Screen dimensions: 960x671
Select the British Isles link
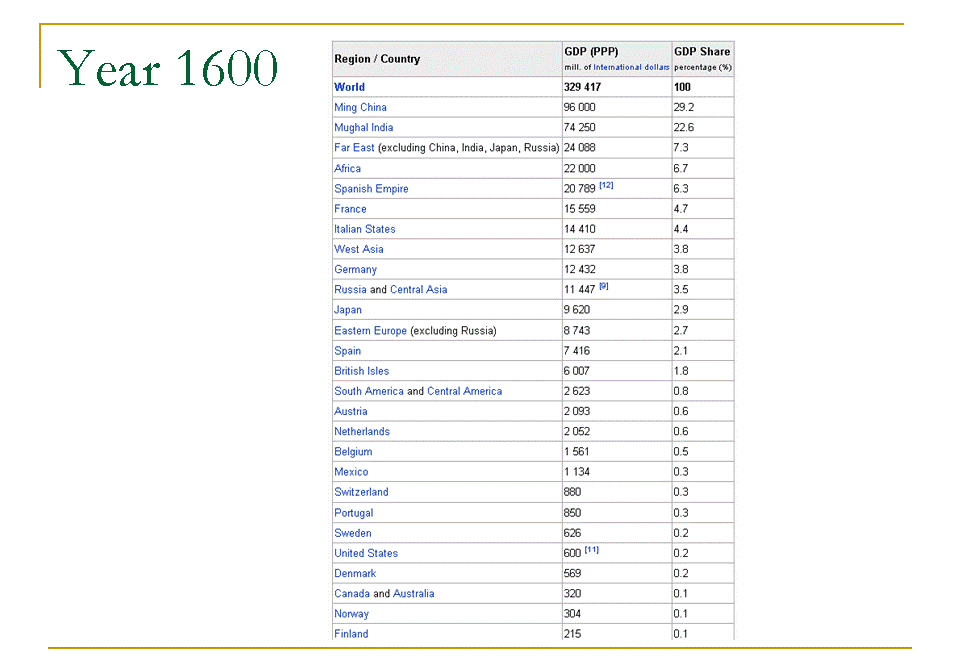(362, 371)
